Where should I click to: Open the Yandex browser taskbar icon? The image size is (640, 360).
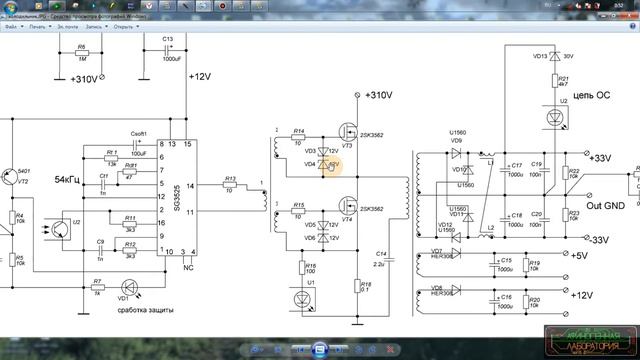(149, 6)
